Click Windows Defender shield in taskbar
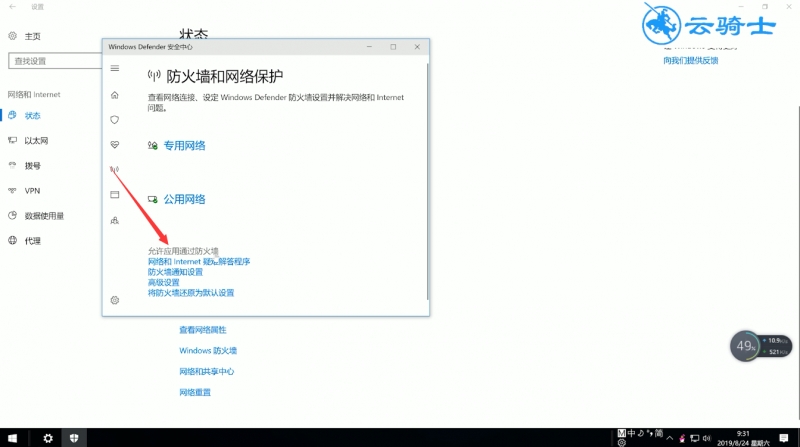 click(x=74, y=438)
